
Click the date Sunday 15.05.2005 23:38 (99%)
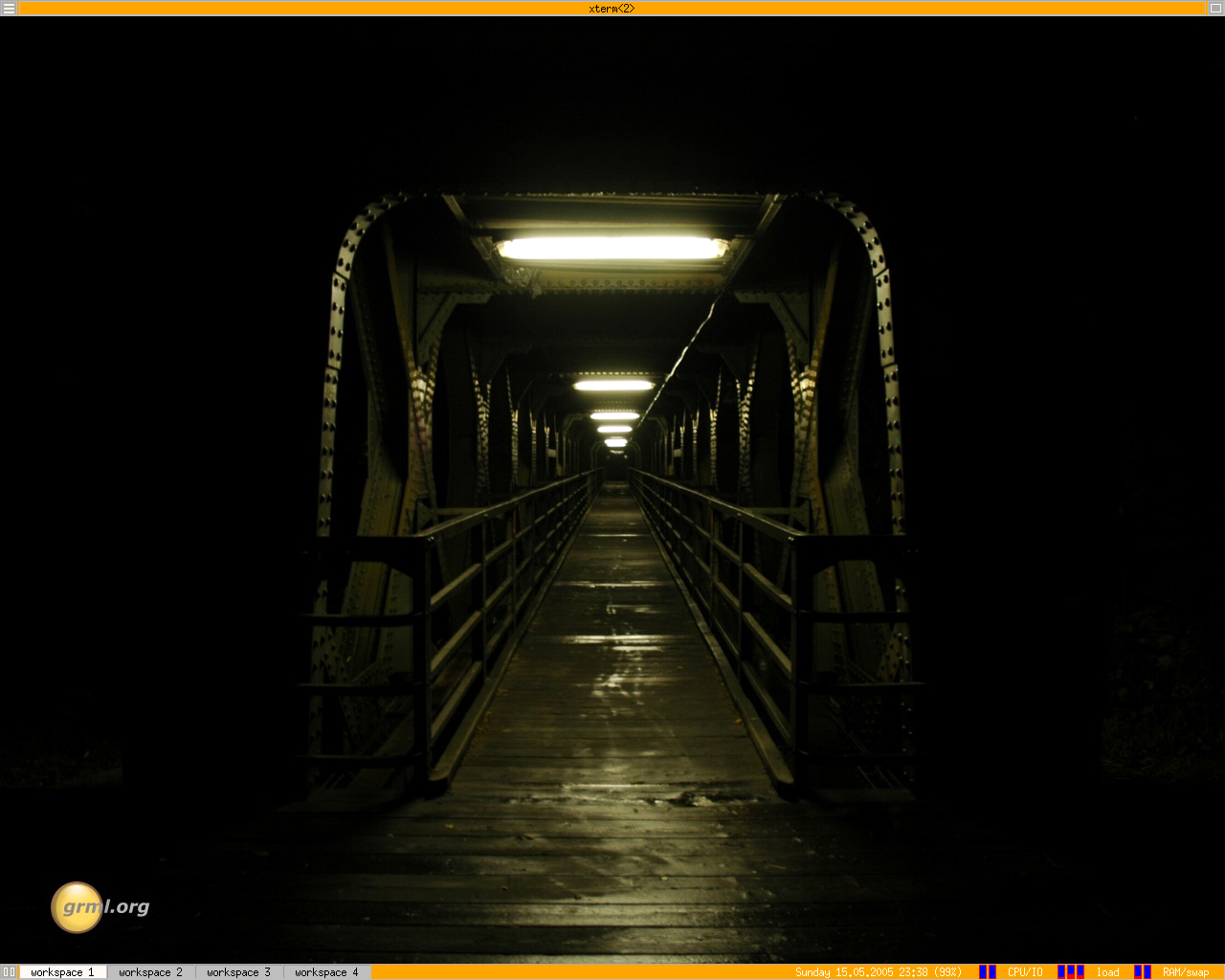point(879,972)
